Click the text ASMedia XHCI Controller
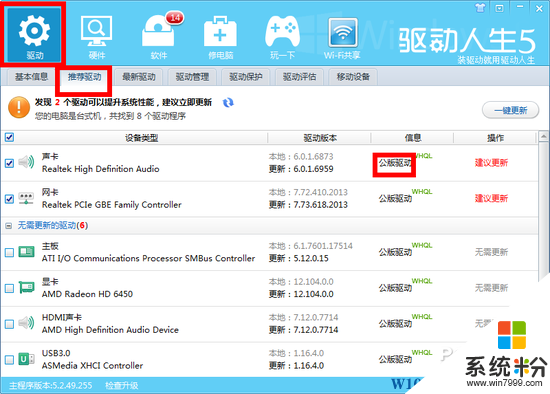Image resolution: width=550 pixels, height=394 pixels. click(x=92, y=366)
